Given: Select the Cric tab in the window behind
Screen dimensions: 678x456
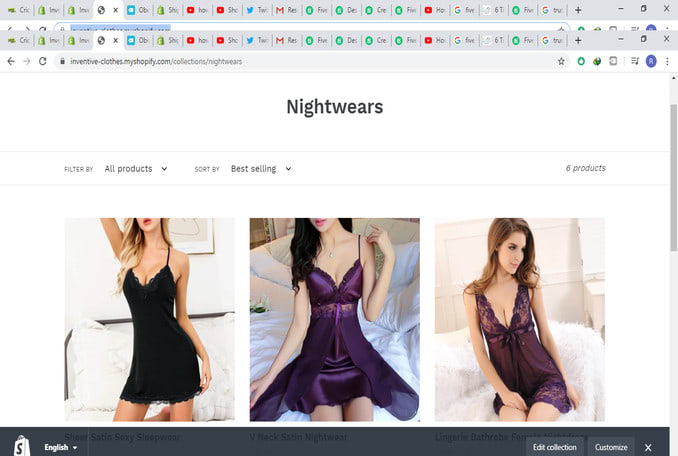Looking at the screenshot, I should (x=18, y=10).
